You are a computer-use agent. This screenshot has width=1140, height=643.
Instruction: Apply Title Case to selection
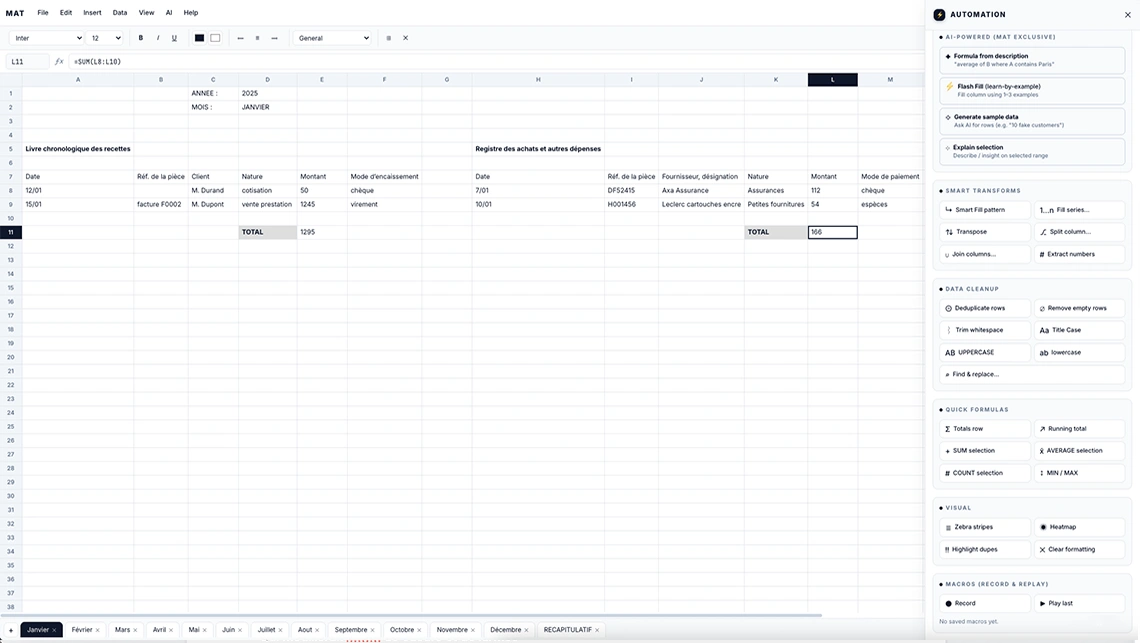1079,330
